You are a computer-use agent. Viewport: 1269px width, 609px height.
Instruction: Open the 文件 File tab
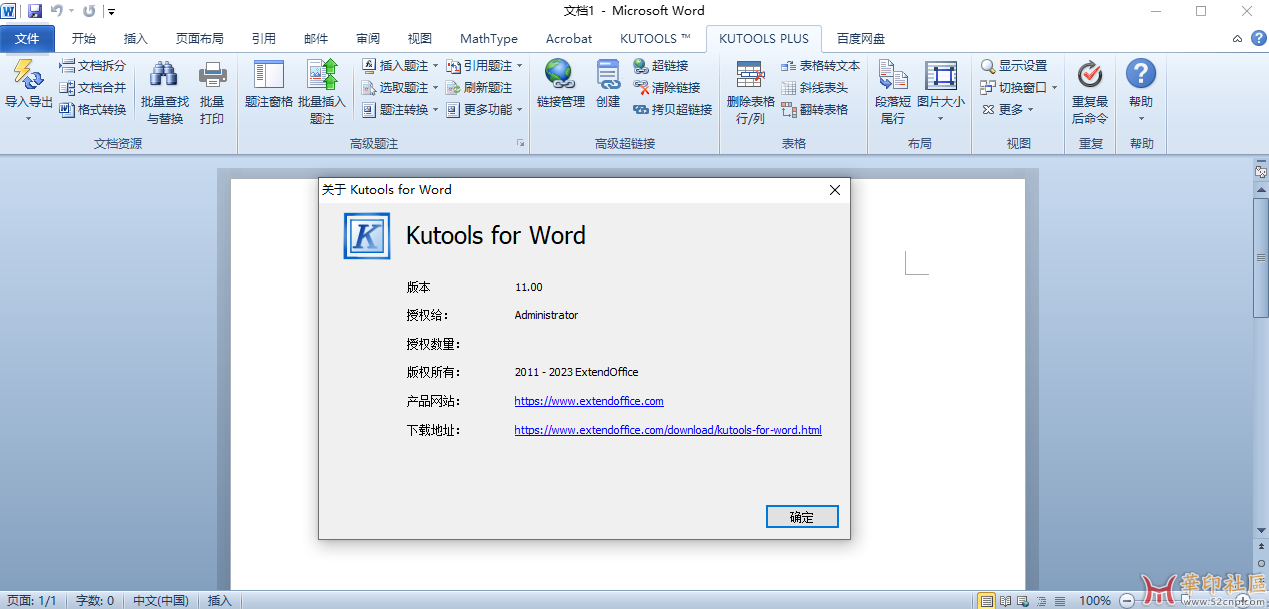27,39
